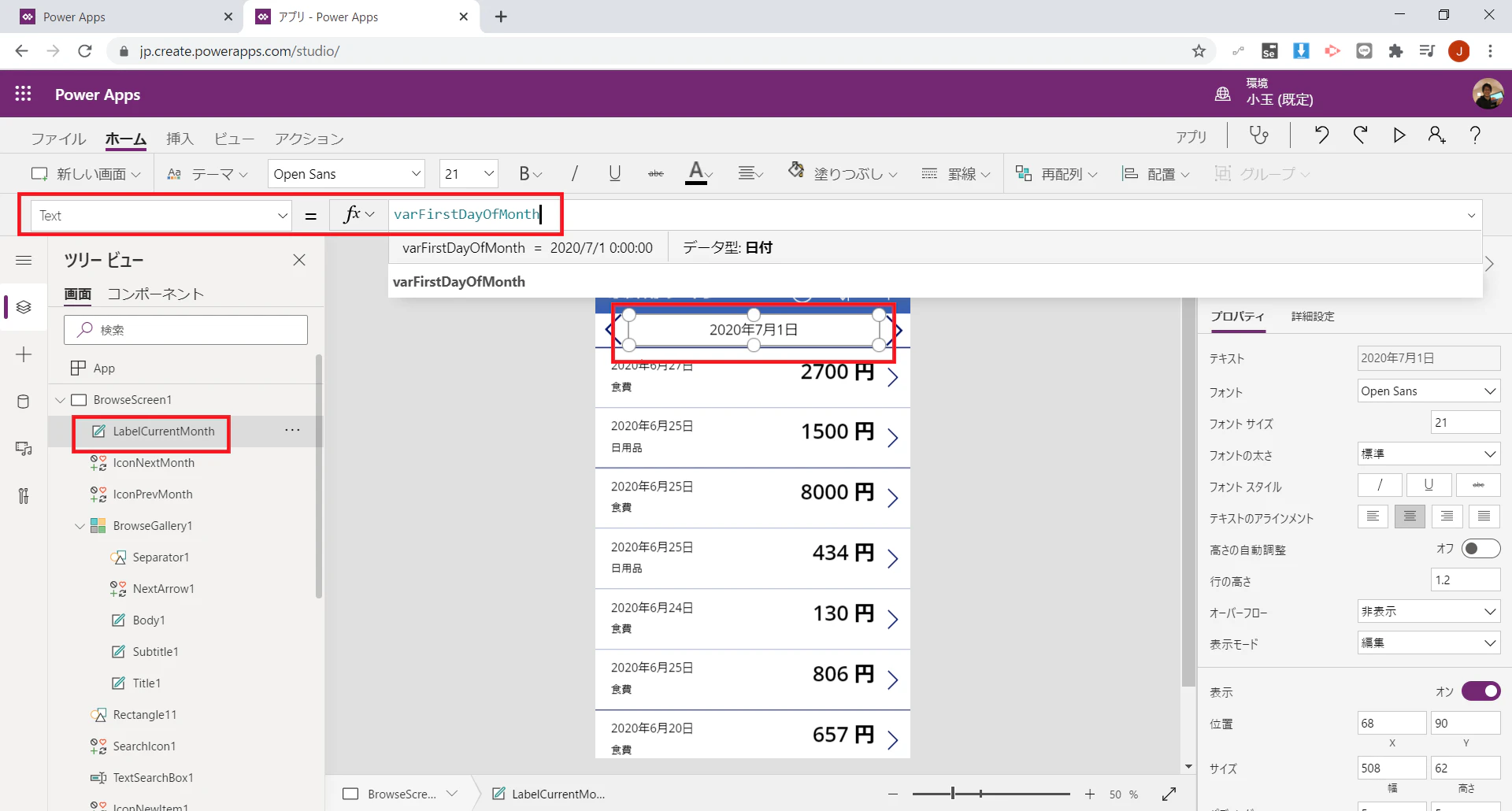The width and height of the screenshot is (1512, 811).
Task: Toggle underline in the top toolbar
Action: (615, 174)
